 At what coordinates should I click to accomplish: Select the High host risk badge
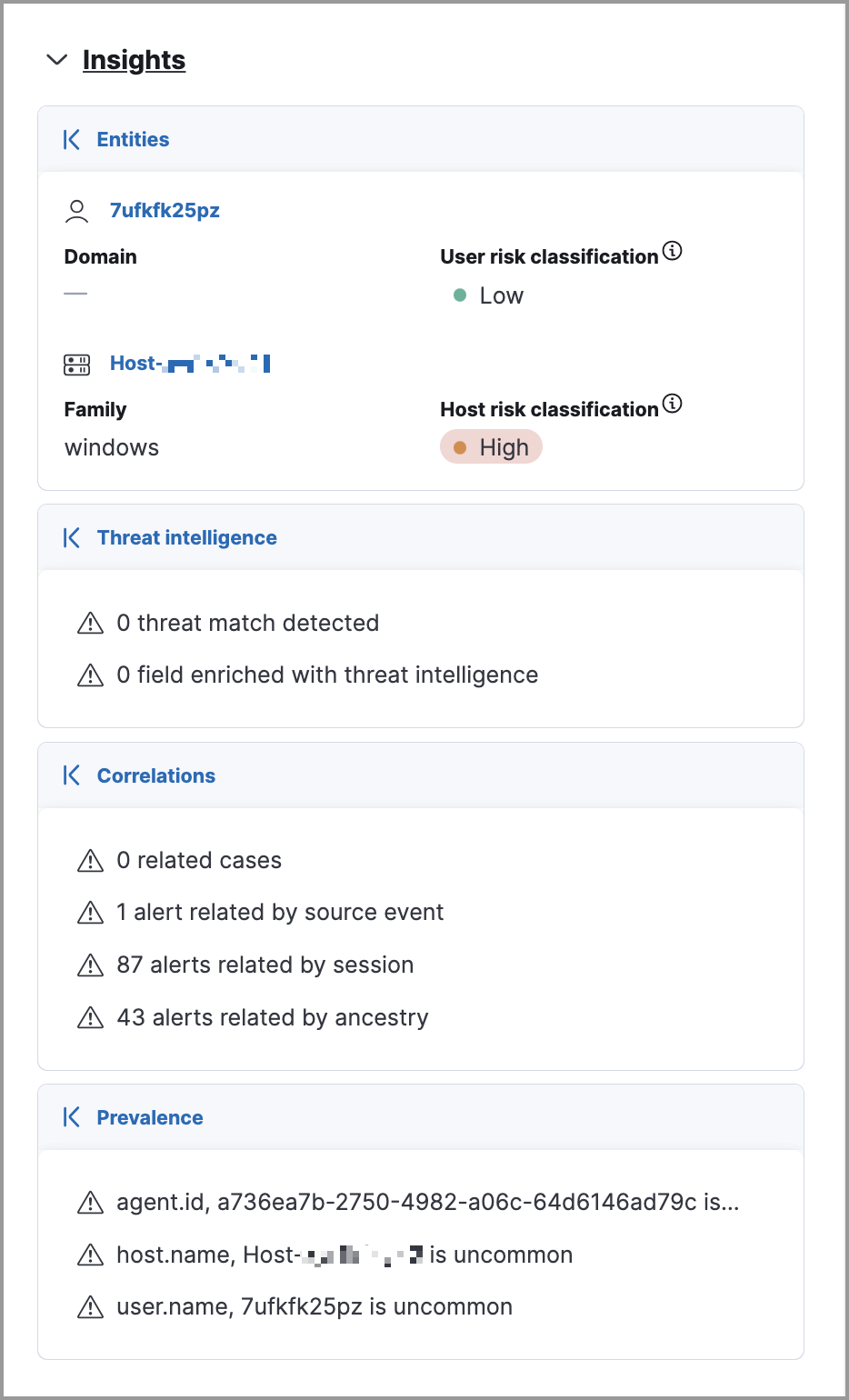click(x=491, y=446)
